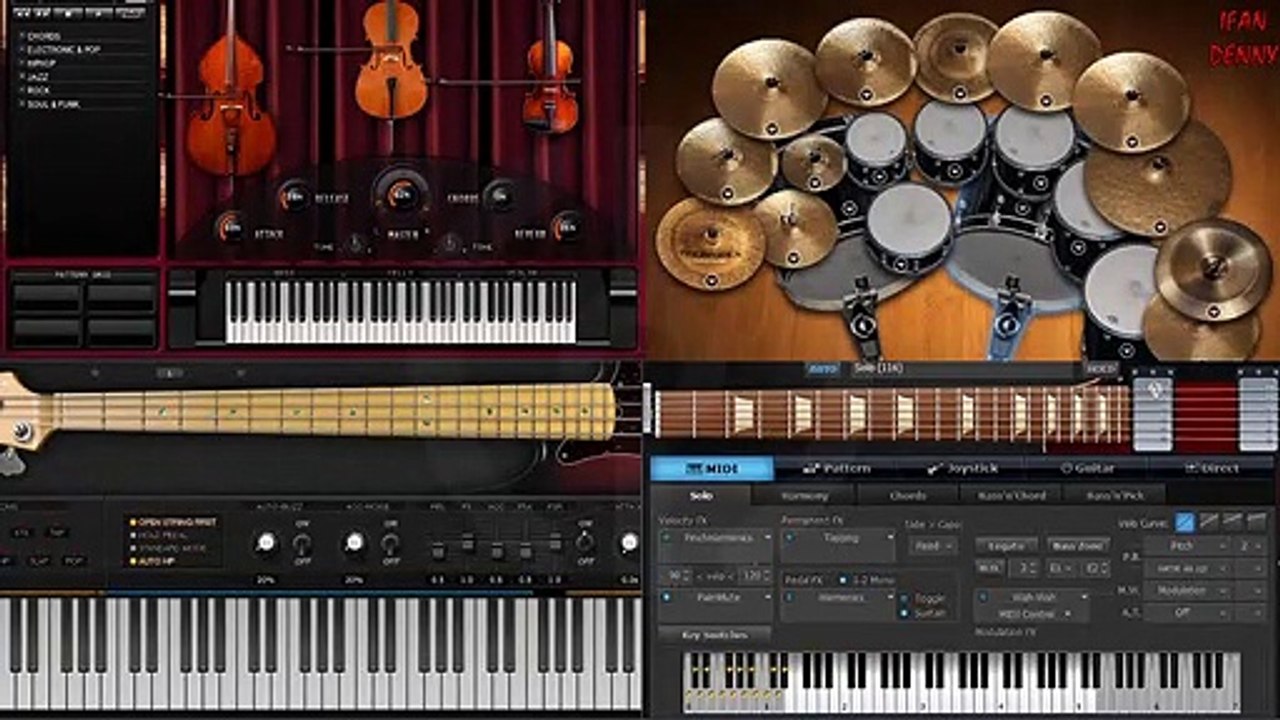This screenshot has height=720, width=1280.
Task: Click the Chorus knob in strings plugin
Action: 500,196
